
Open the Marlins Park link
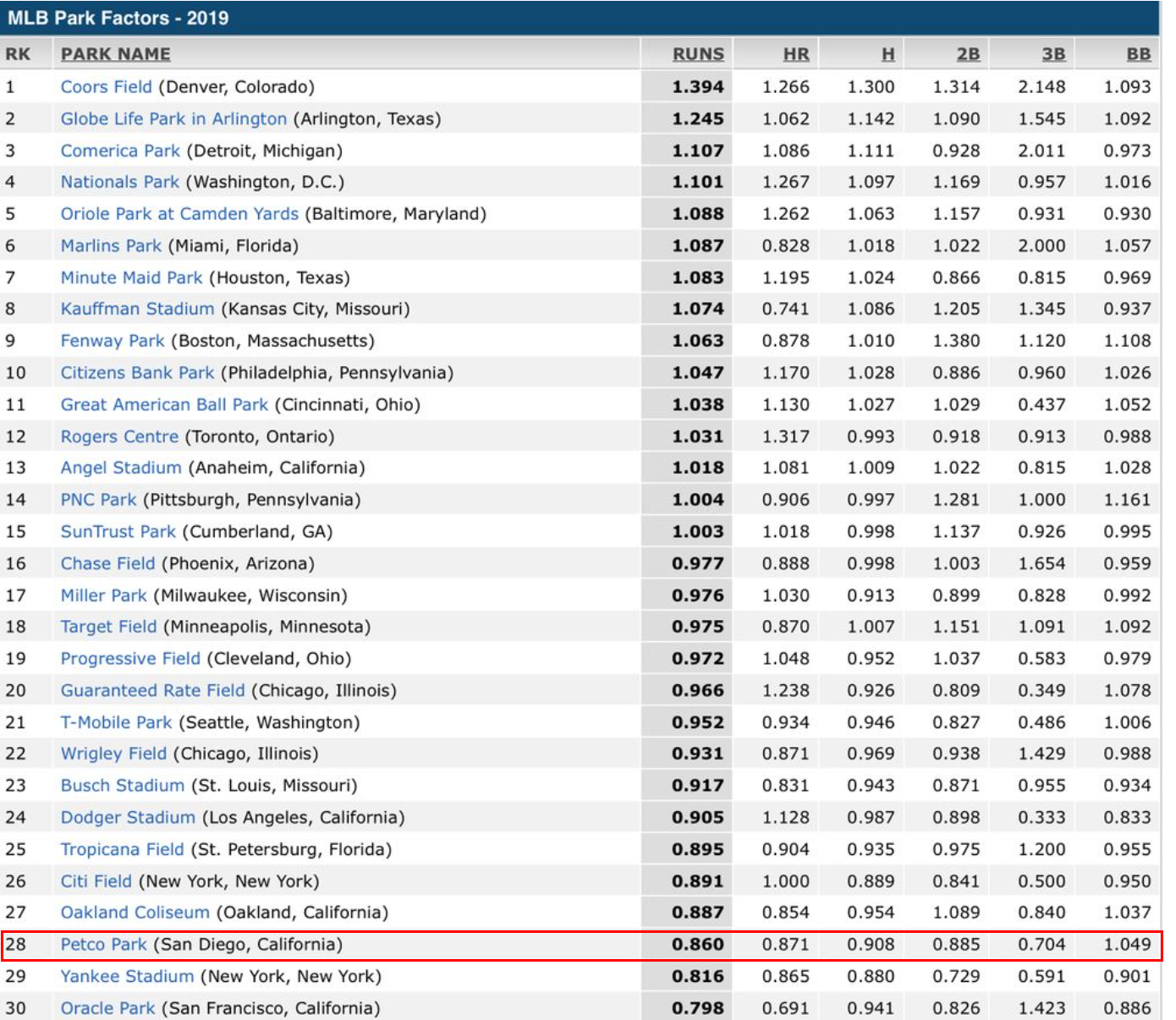pyautogui.click(x=111, y=246)
